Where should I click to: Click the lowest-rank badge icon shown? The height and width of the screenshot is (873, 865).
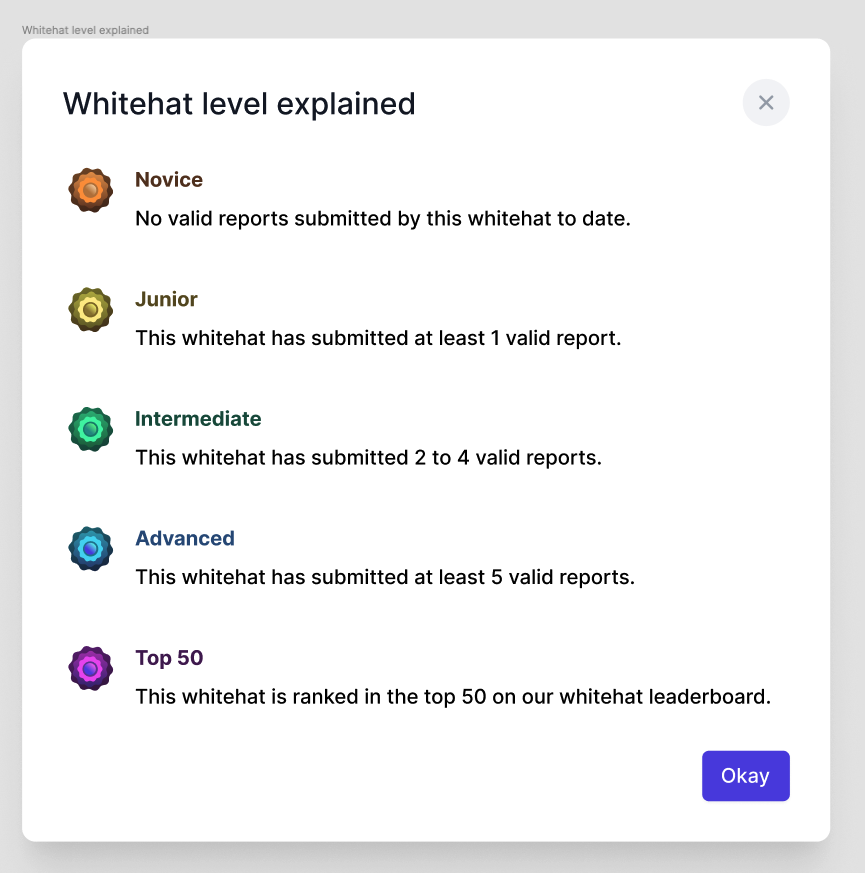coord(90,190)
